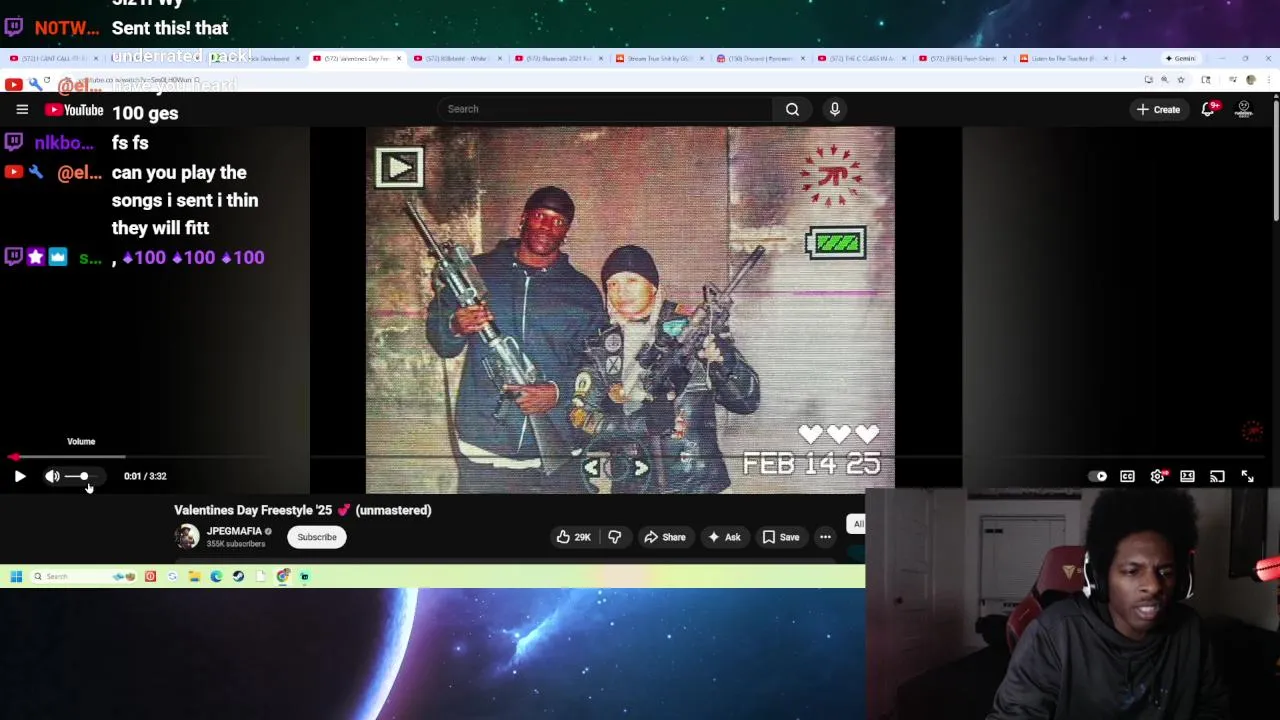This screenshot has height=720, width=1280.
Task: Click the Ask button
Action: pos(724,537)
